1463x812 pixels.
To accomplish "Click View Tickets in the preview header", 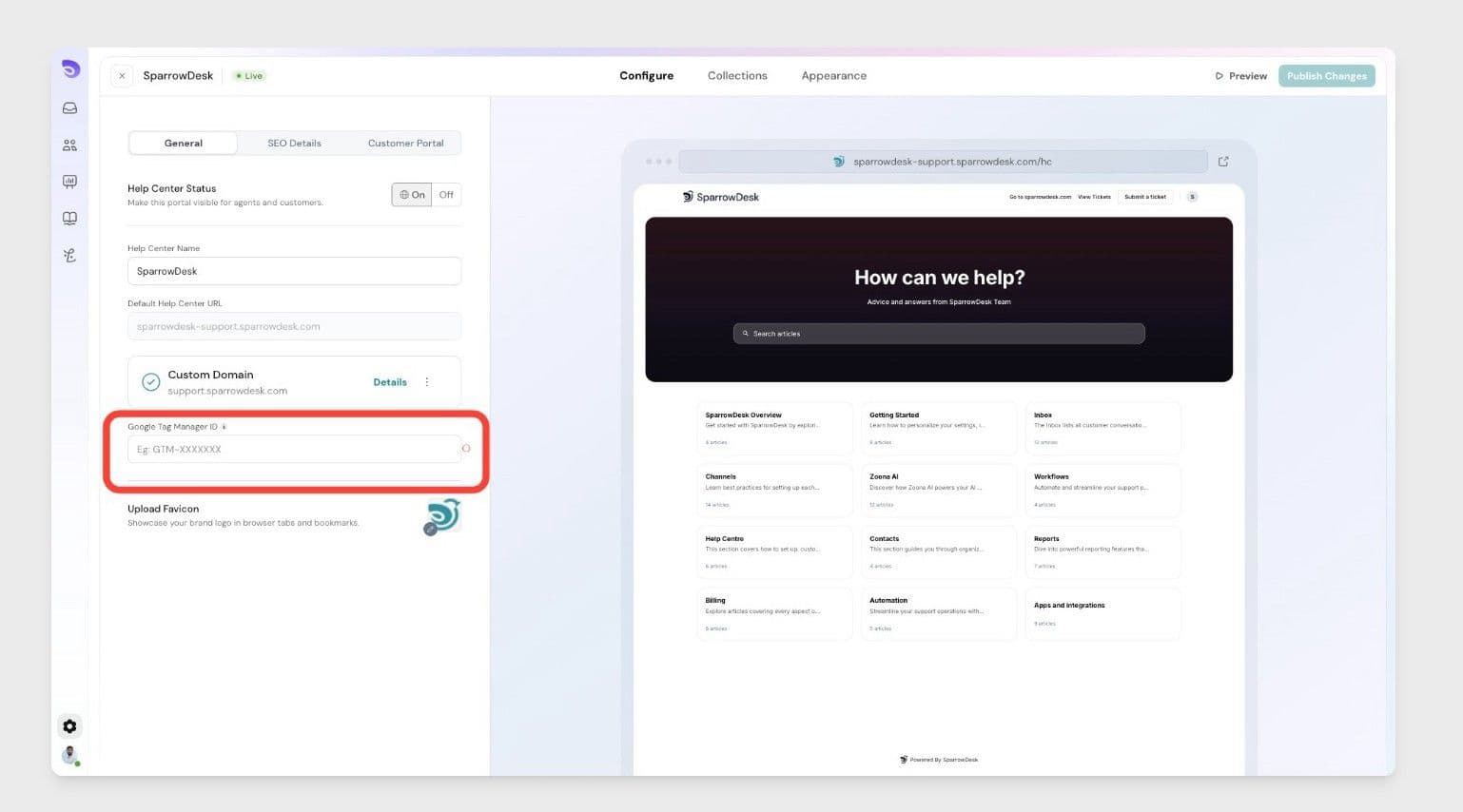I will [1094, 197].
